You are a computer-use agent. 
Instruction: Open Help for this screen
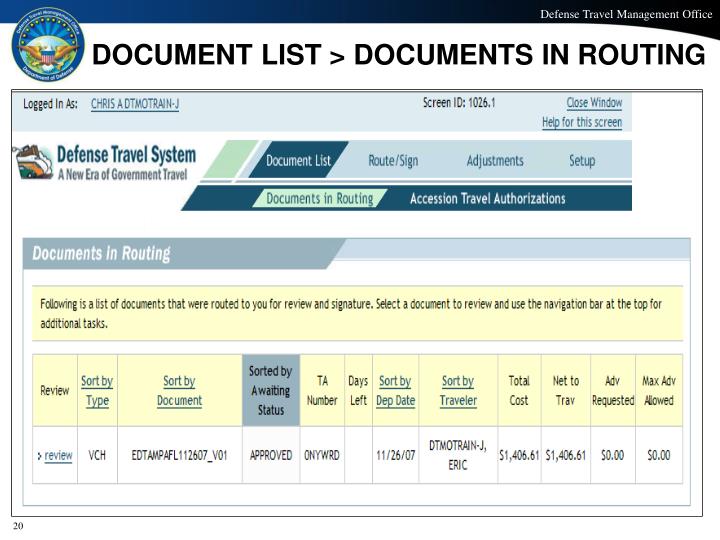581,122
